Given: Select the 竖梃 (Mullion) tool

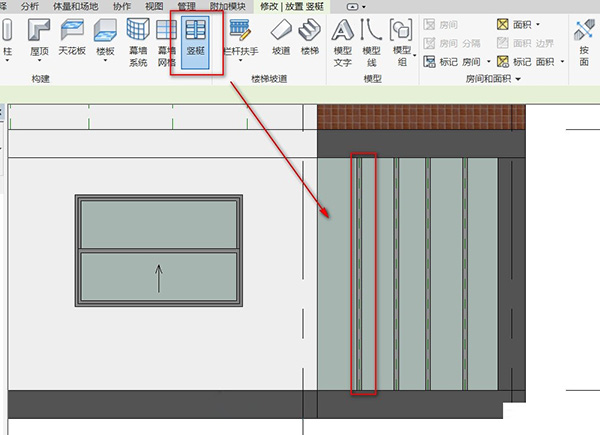Looking at the screenshot, I should click(x=196, y=42).
